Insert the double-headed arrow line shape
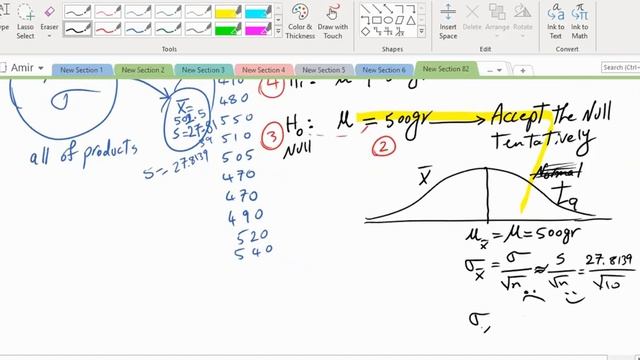Screen dimensions: 640x360 tap(388, 9)
